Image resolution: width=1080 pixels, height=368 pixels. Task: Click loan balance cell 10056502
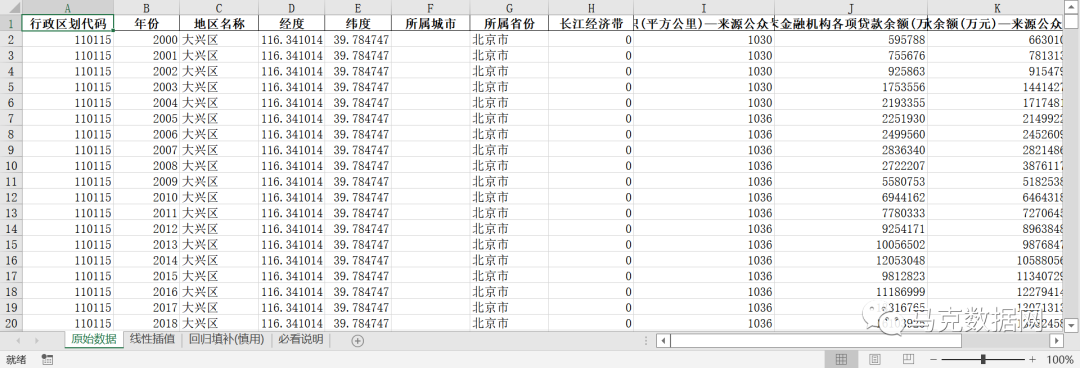(851, 245)
